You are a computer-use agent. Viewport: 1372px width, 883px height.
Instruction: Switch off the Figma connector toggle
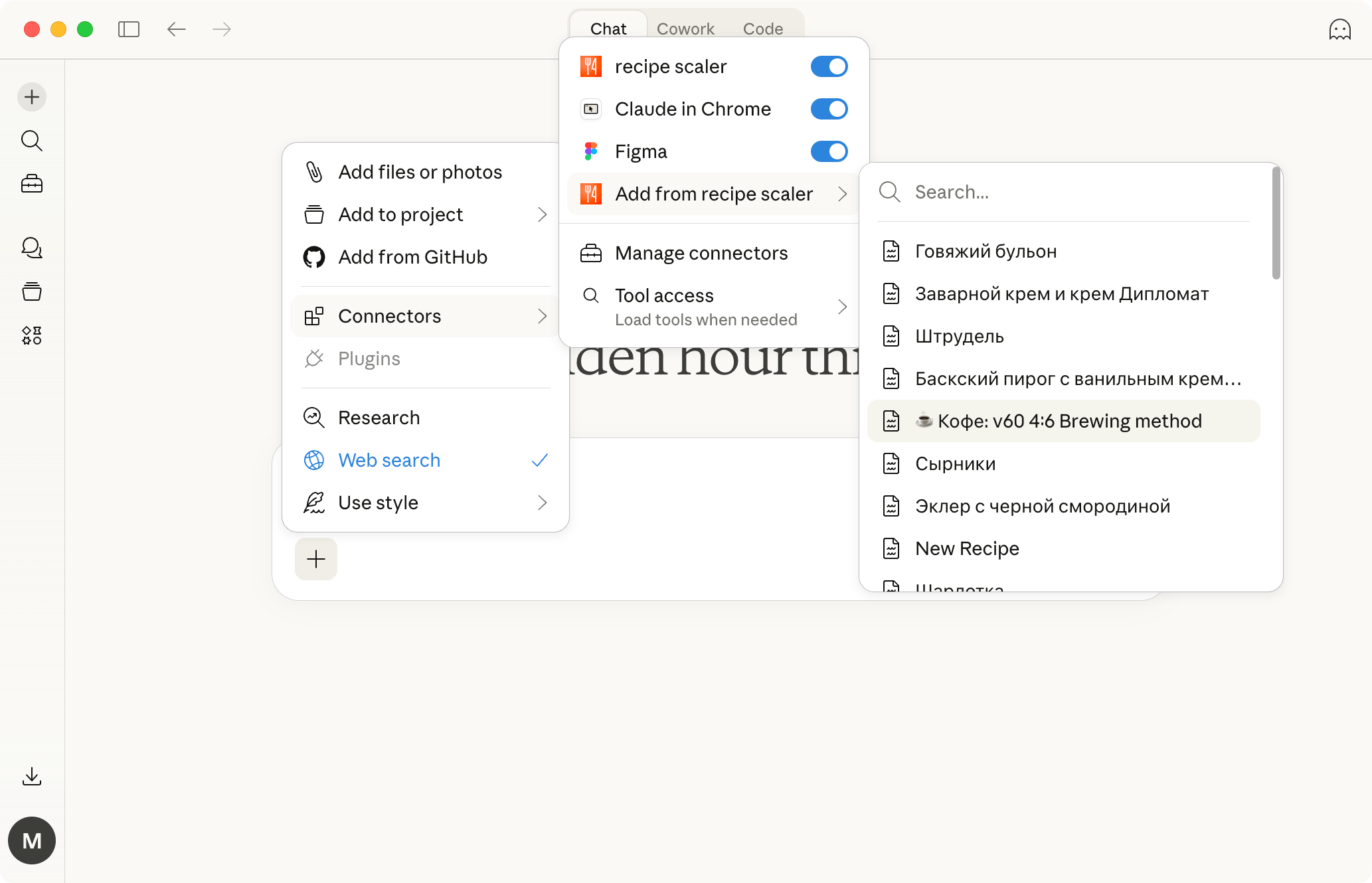pyautogui.click(x=829, y=151)
